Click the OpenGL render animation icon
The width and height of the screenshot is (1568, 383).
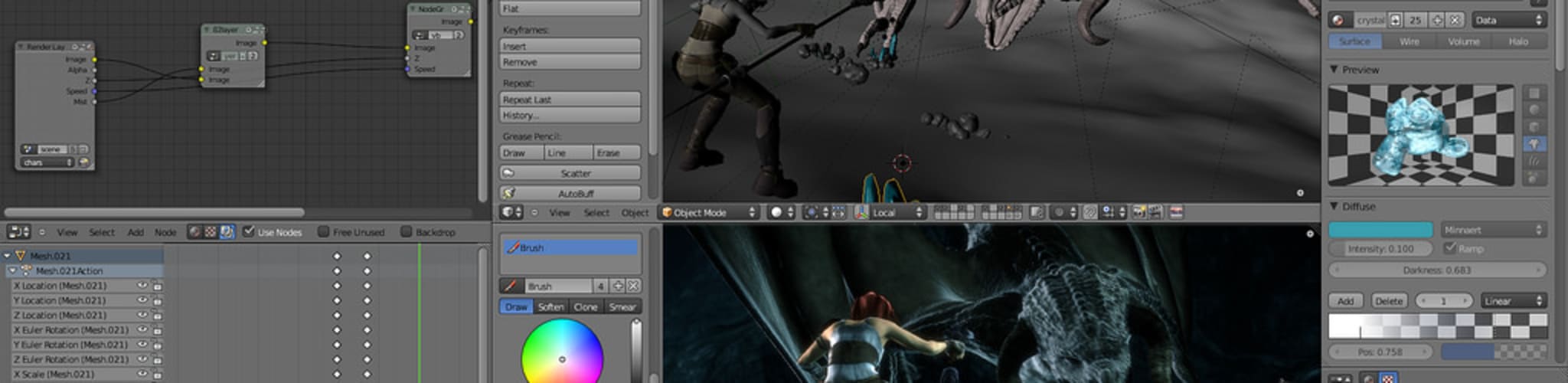point(1155,212)
